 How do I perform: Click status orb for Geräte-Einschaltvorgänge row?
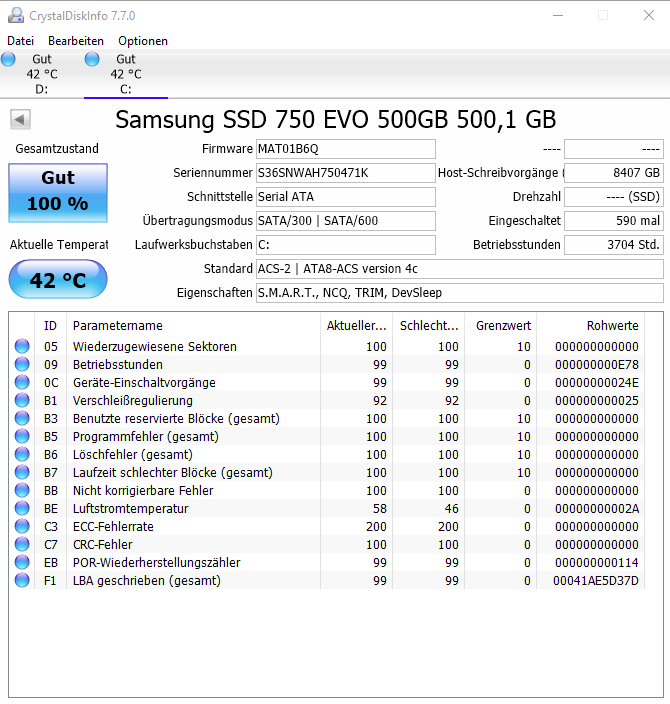(x=22, y=382)
